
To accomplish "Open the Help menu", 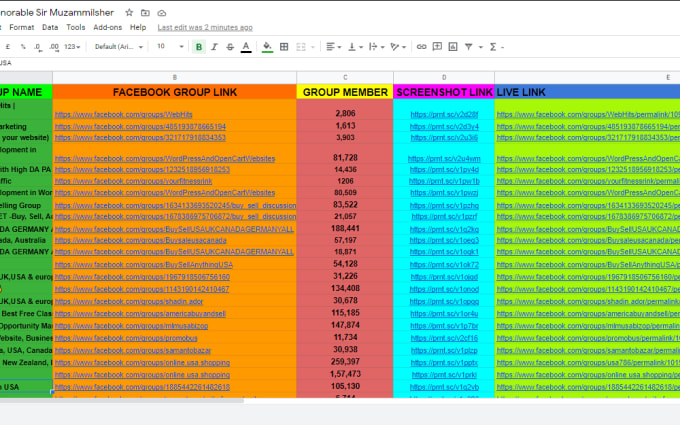I will pos(138,27).
